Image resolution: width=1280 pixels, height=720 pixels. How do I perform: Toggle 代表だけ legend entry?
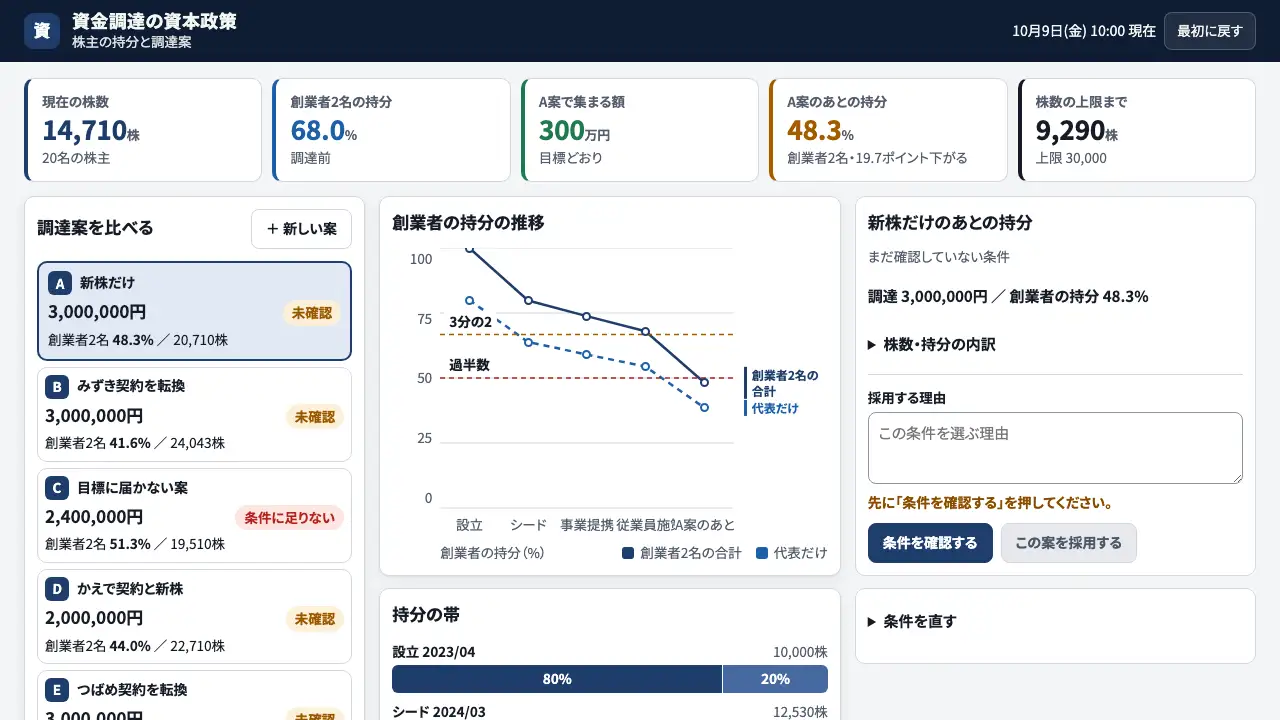792,553
